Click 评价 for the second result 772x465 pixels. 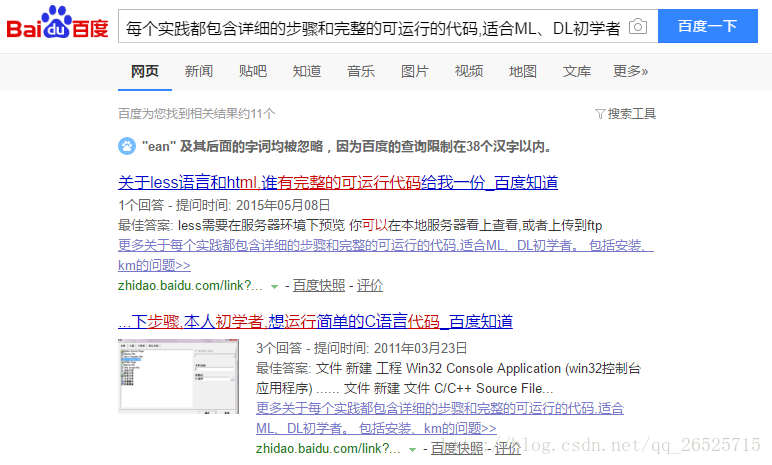coord(508,449)
